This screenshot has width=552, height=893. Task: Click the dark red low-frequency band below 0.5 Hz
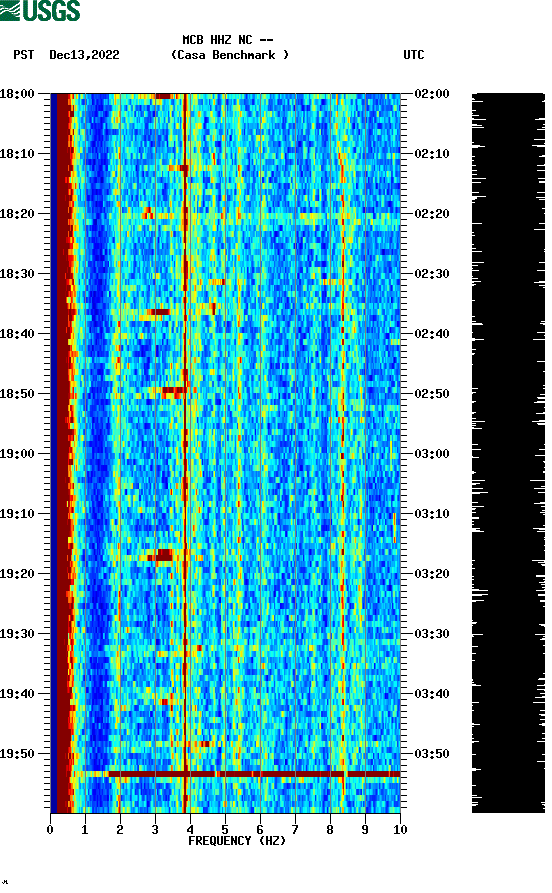pos(62,453)
